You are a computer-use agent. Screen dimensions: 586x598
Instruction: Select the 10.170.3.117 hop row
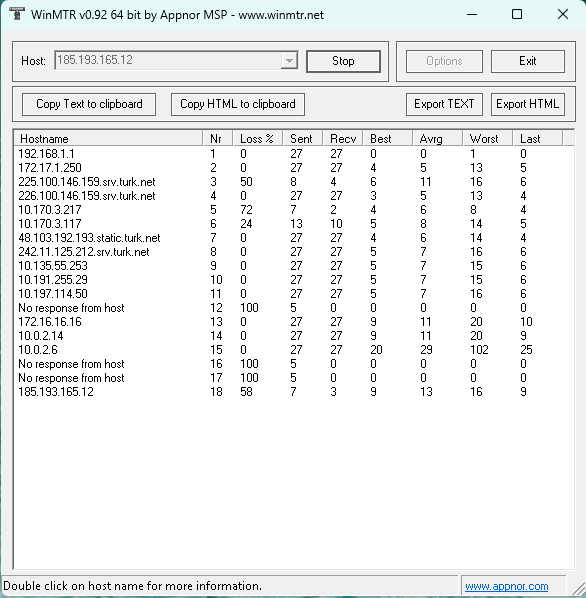(294, 224)
